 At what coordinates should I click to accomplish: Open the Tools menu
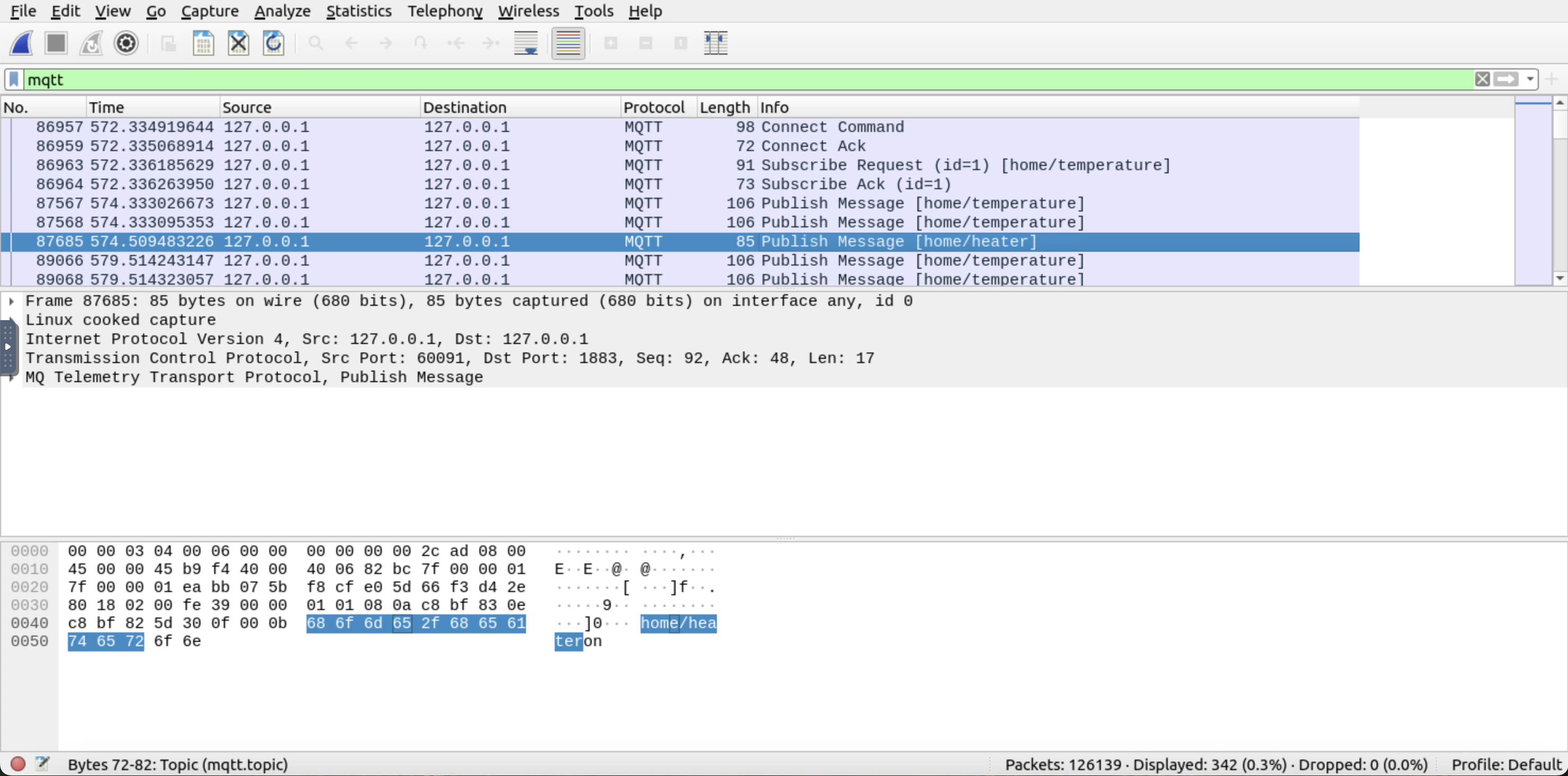[593, 11]
